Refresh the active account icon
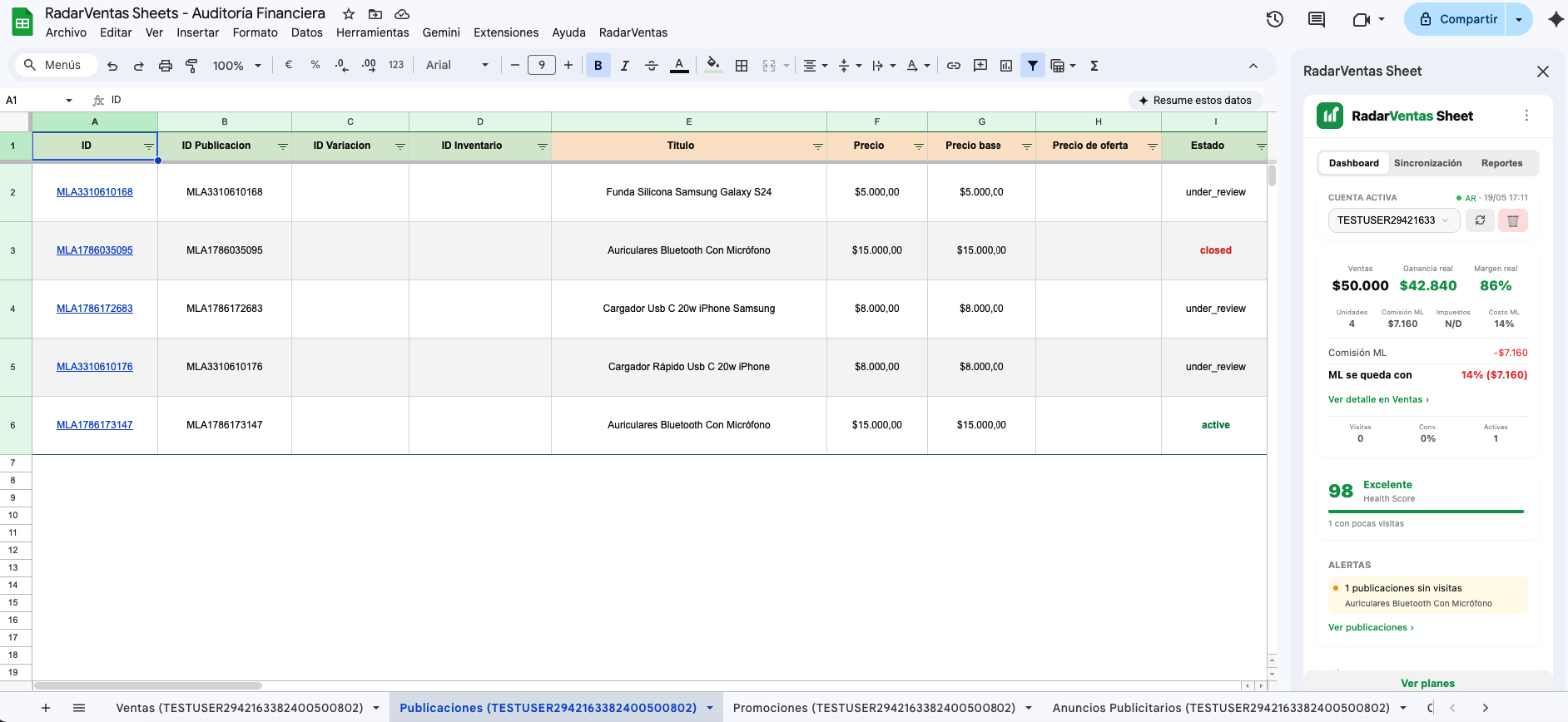This screenshot has height=722, width=1568. click(x=1480, y=220)
